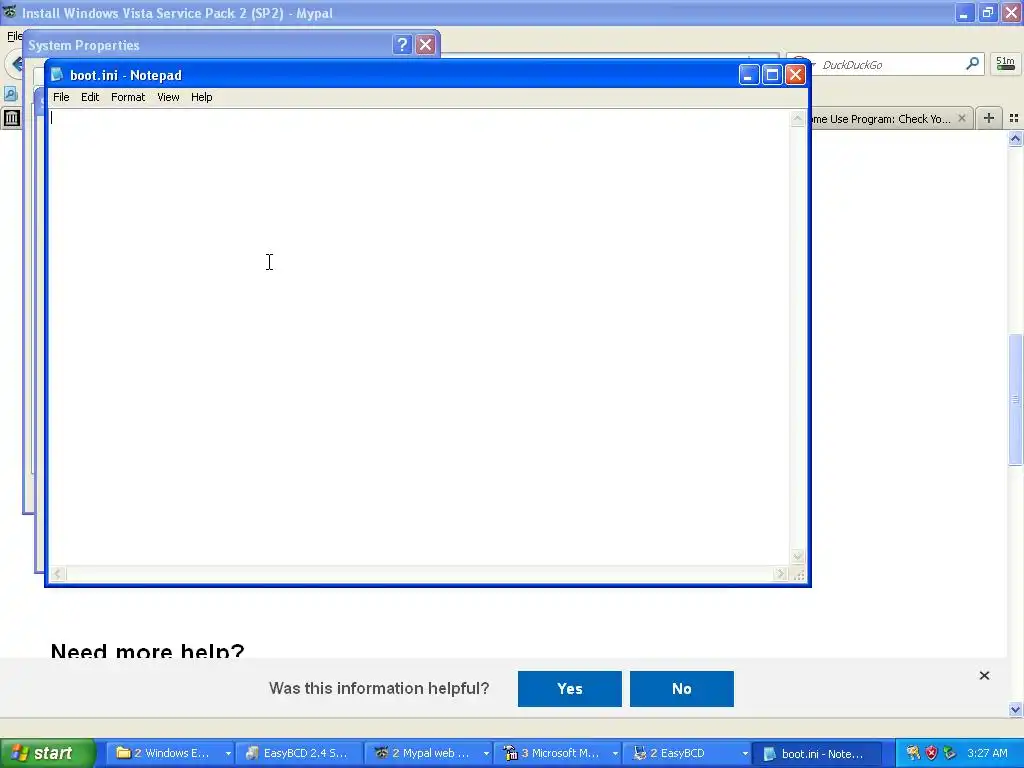Expand Windows Explorer taskbar group dropdown arrow
Image resolution: width=1024 pixels, height=768 pixels.
coord(228,754)
